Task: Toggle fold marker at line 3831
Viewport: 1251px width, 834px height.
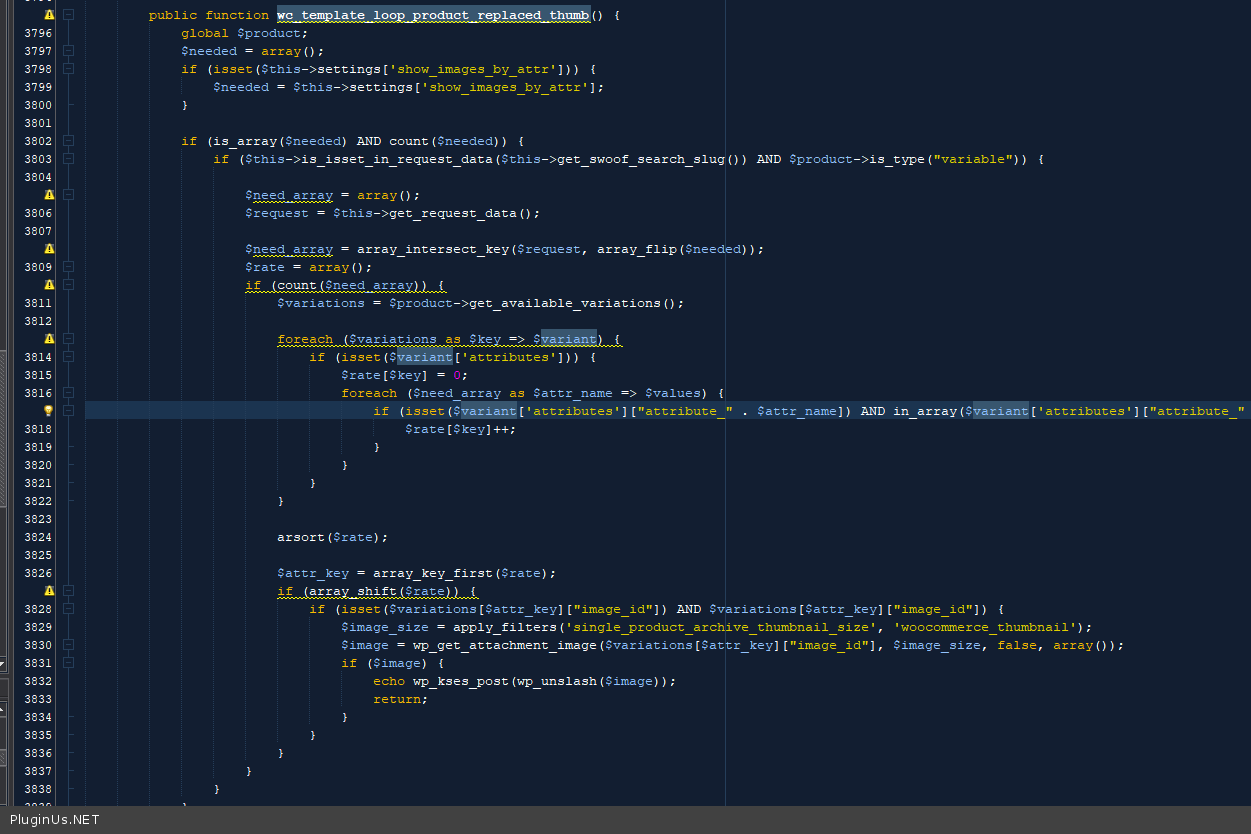Action: pyautogui.click(x=68, y=663)
